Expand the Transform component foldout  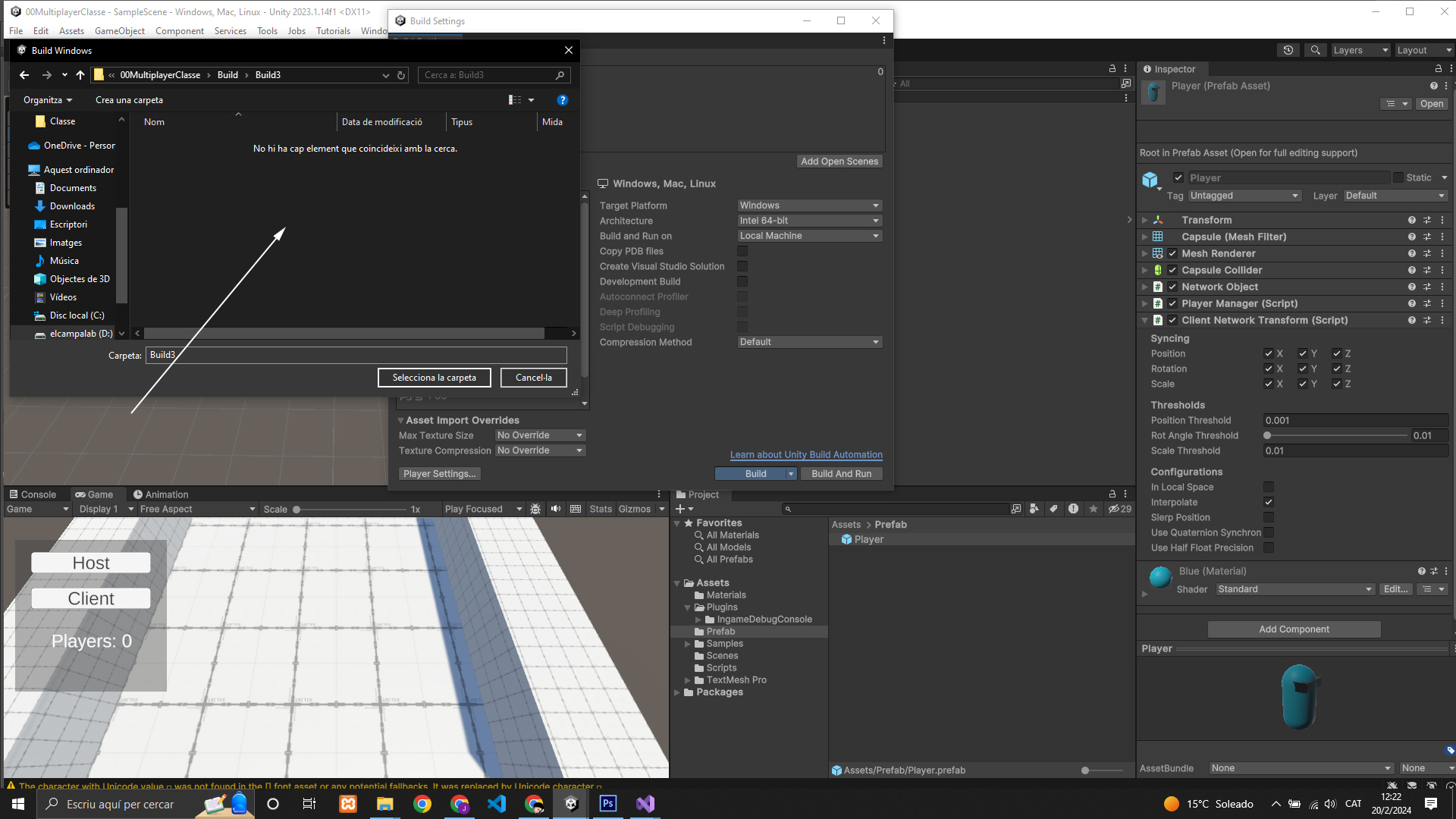coord(1144,220)
